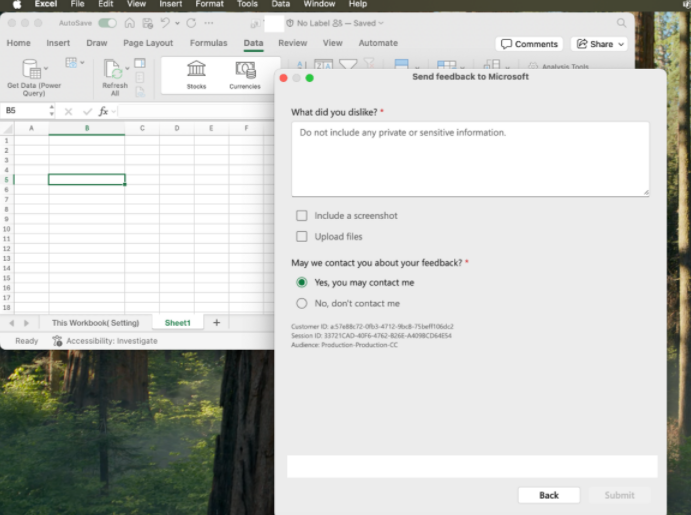Click the Get Data (Power Query) icon
This screenshot has width=691, height=515.
tap(31, 69)
